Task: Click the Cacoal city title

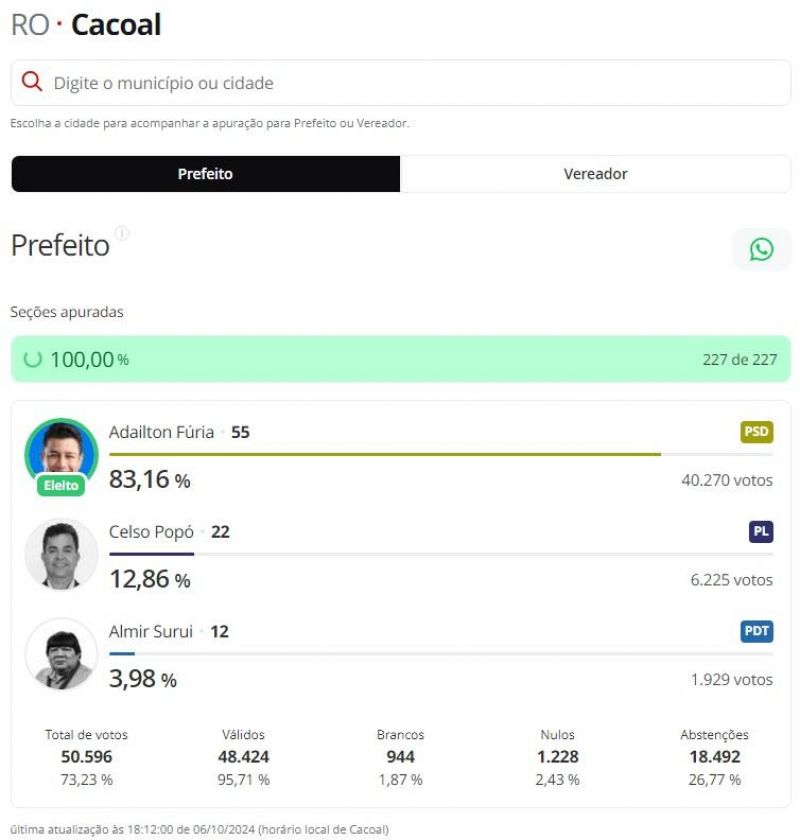Action: click(116, 25)
